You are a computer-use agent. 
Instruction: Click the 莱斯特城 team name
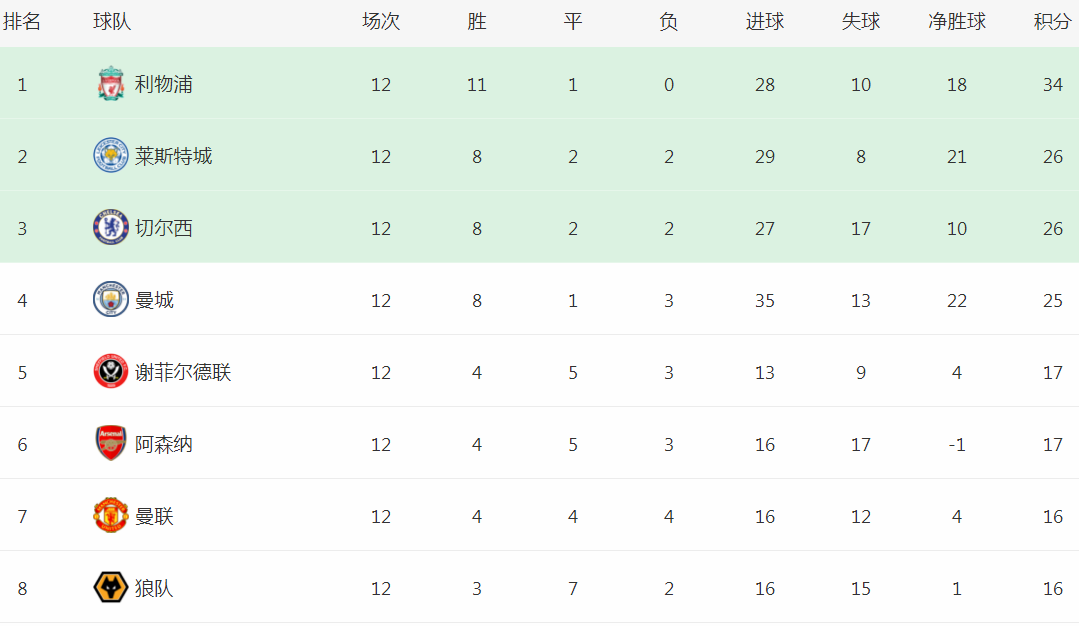[173, 156]
